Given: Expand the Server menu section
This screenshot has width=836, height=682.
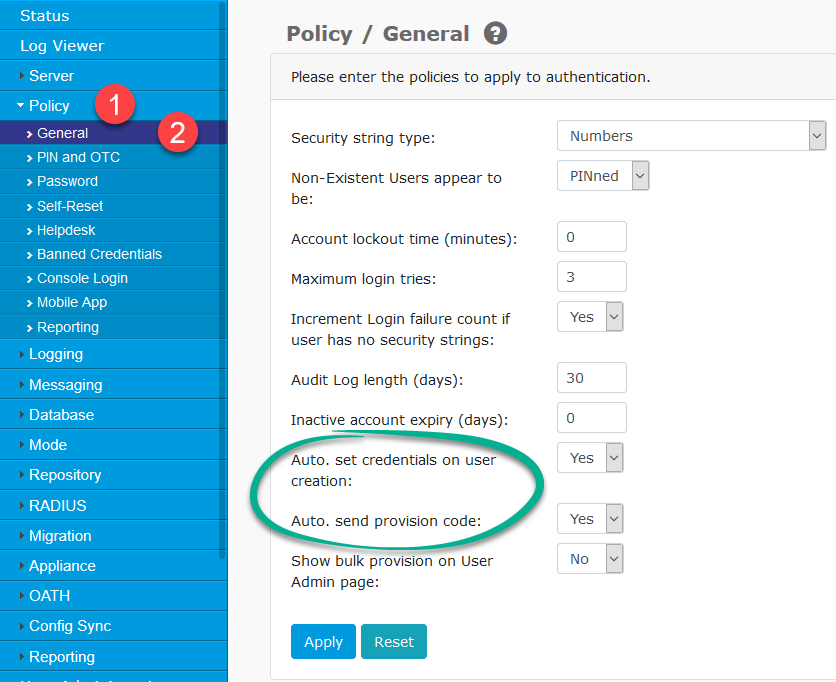Looking at the screenshot, I should [51, 75].
